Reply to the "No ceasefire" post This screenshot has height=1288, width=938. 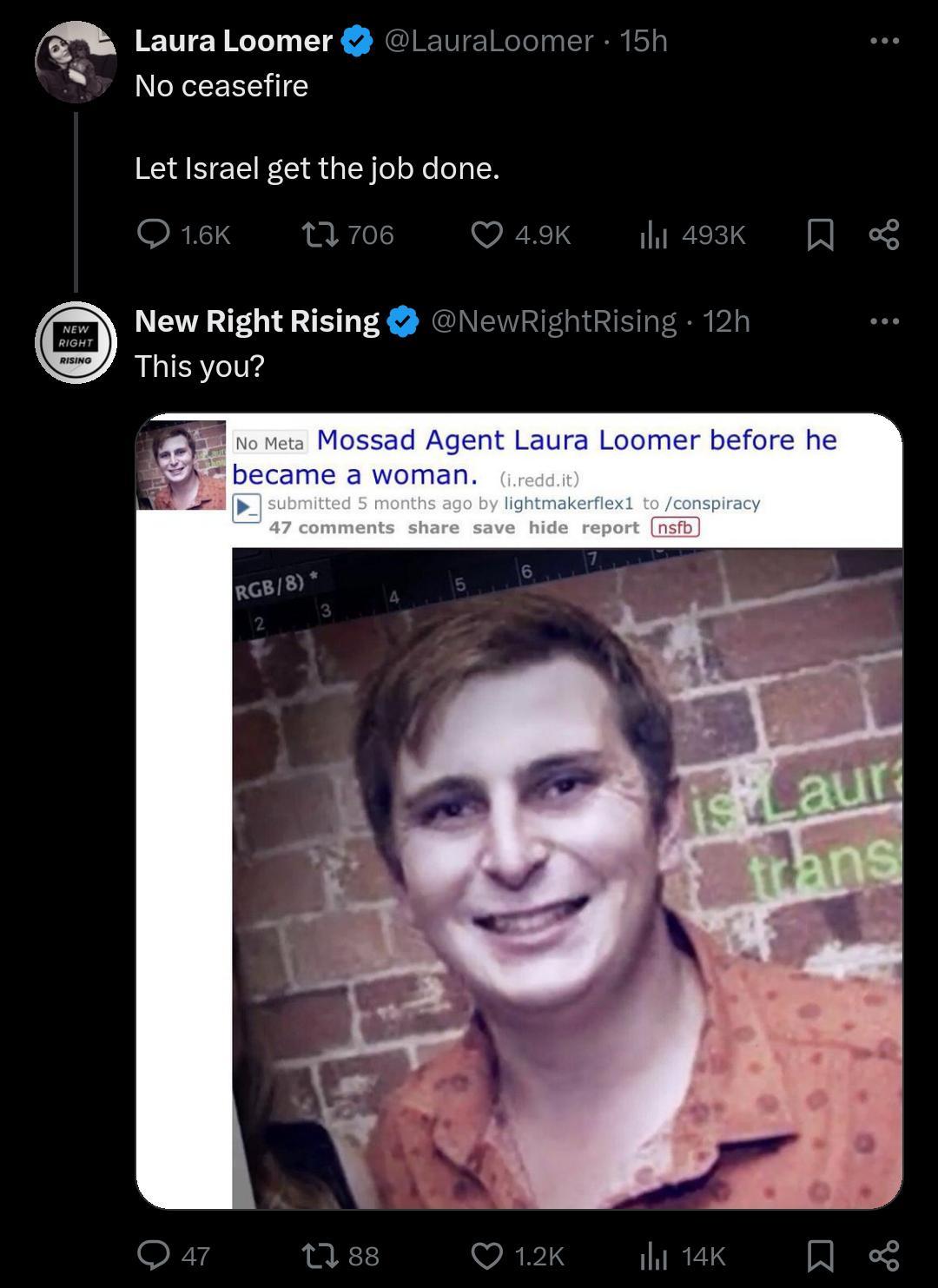[155, 234]
